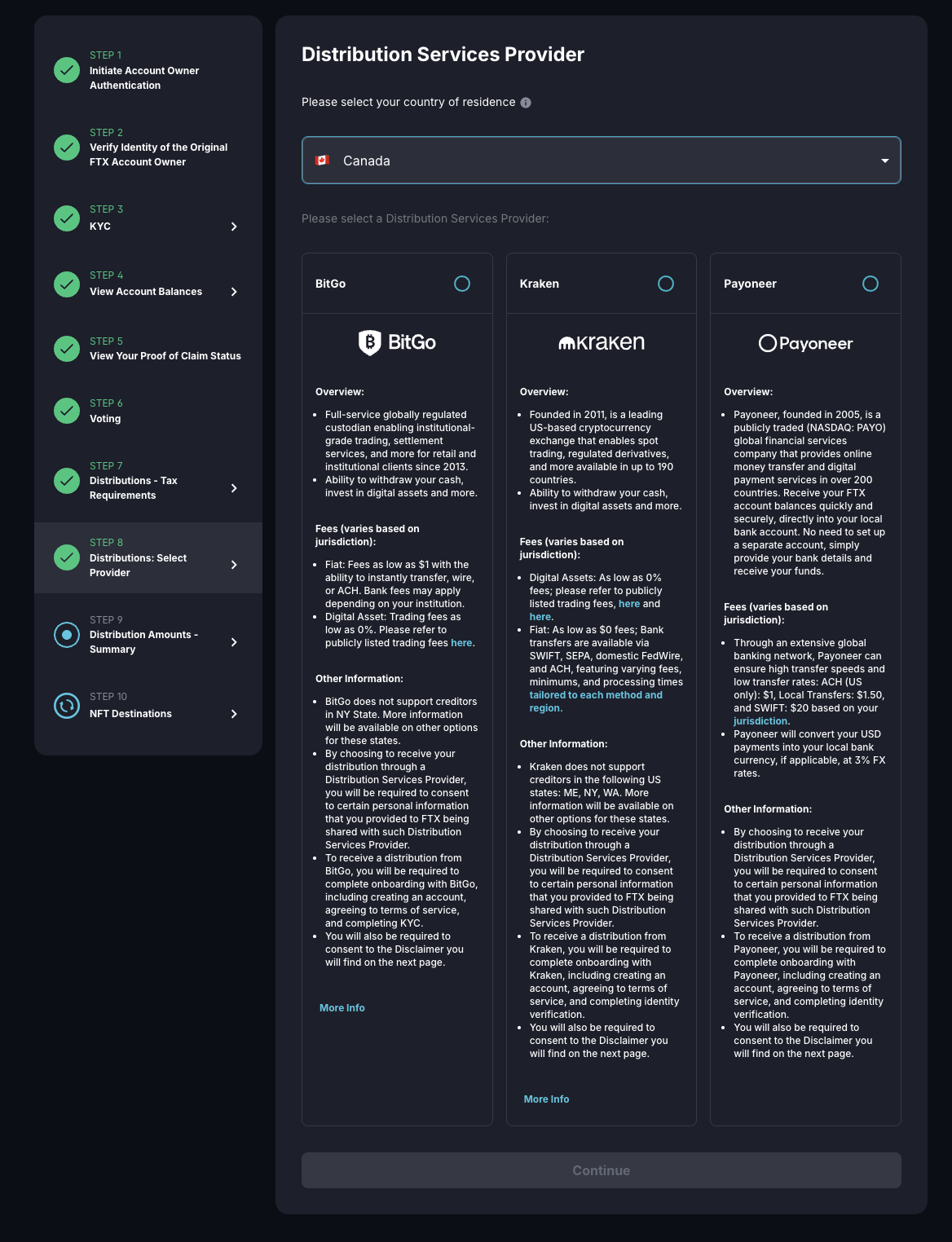Image resolution: width=952 pixels, height=1242 pixels.
Task: Expand the Step 3 KYC chevron
Action: point(234,227)
